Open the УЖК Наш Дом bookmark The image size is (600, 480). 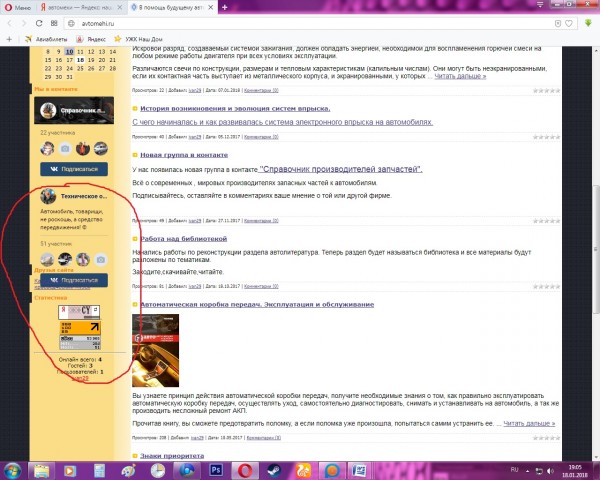pyautogui.click(x=138, y=39)
